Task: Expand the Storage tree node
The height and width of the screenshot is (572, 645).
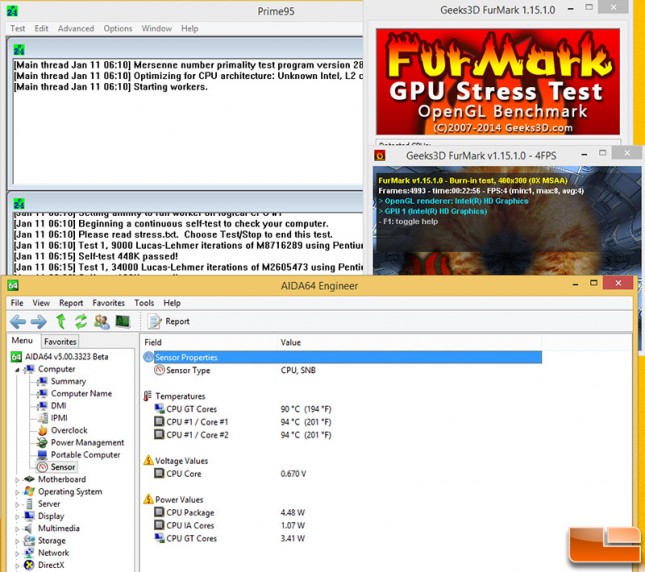Action: click(x=17, y=541)
